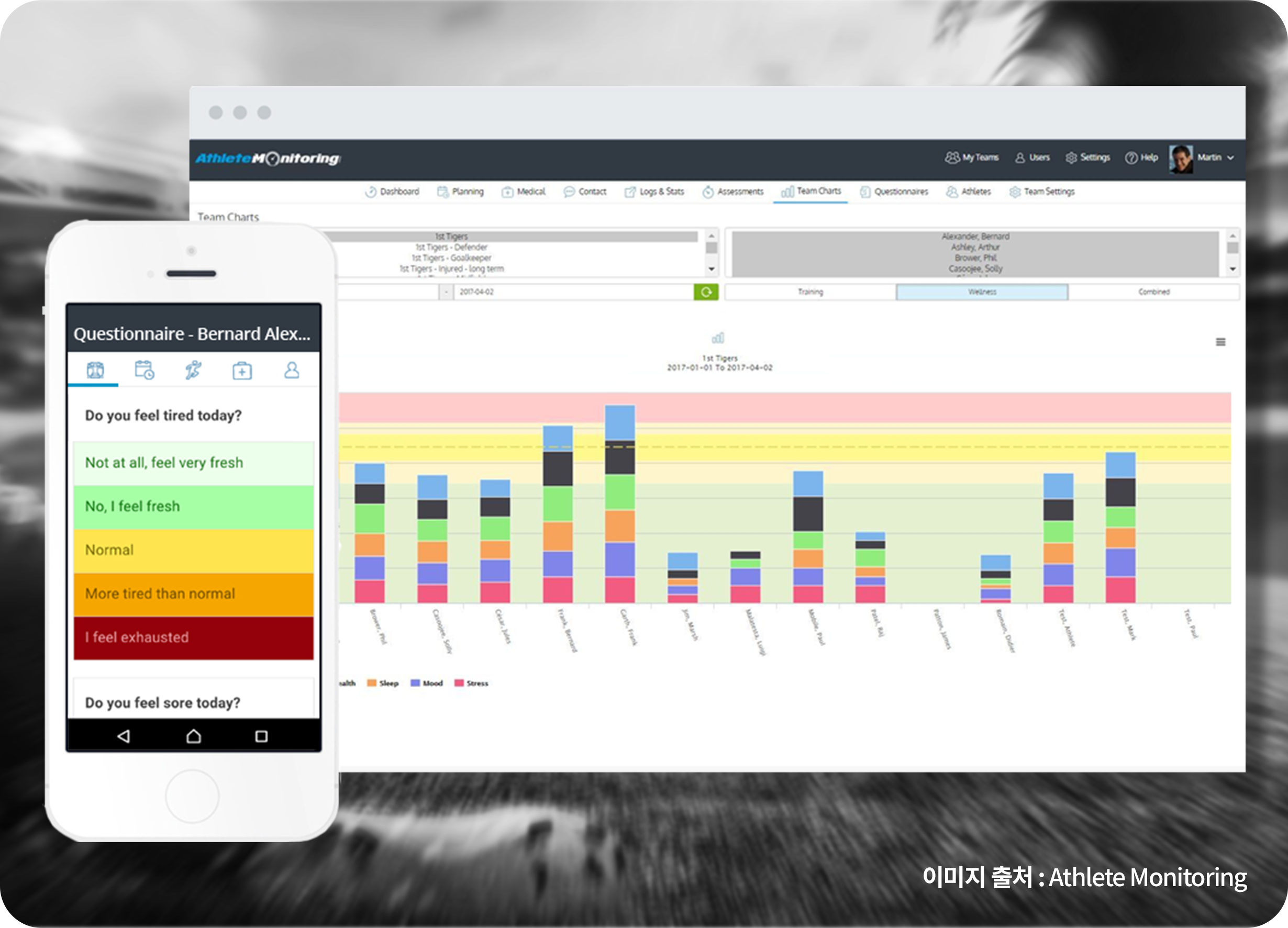Open the Dashboard tab
The image size is (1288, 928).
[x=392, y=192]
